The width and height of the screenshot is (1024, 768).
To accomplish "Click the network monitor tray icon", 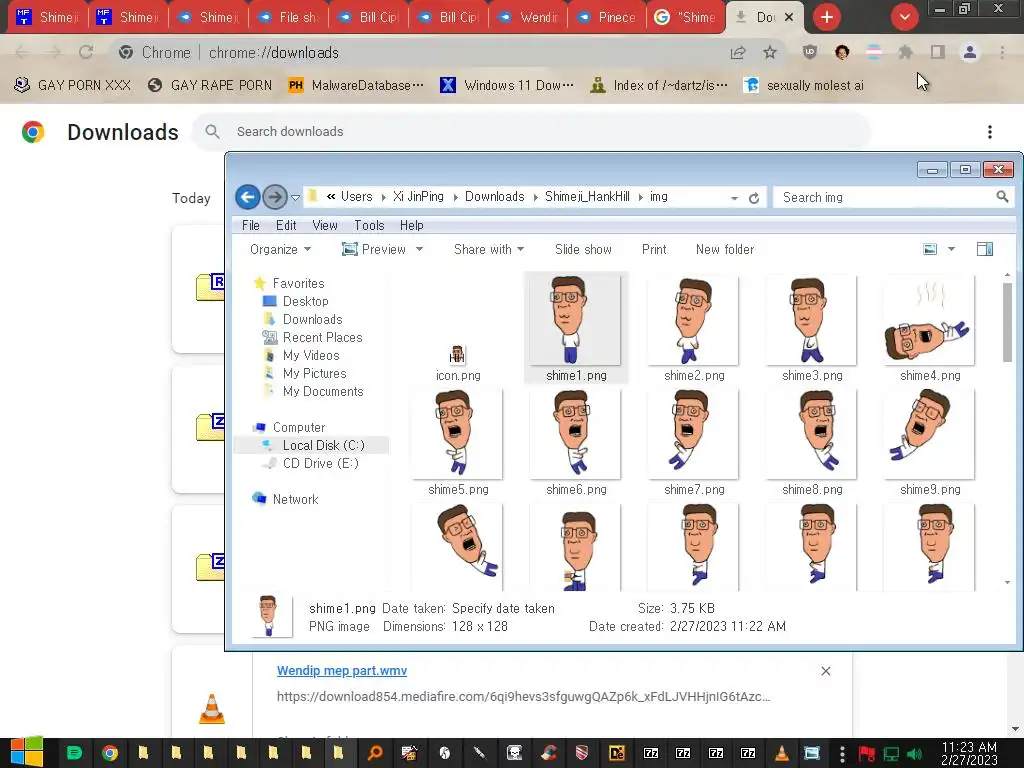I will 891,754.
